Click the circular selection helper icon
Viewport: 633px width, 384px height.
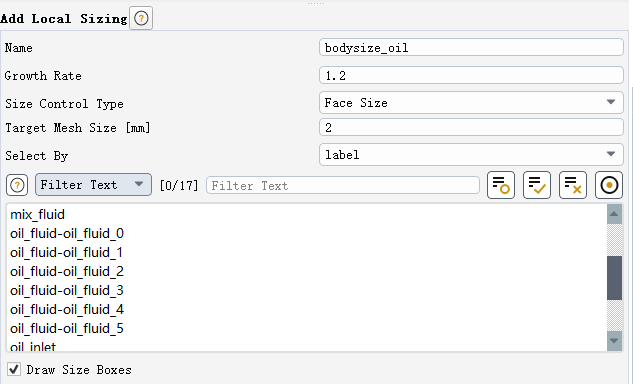point(609,185)
